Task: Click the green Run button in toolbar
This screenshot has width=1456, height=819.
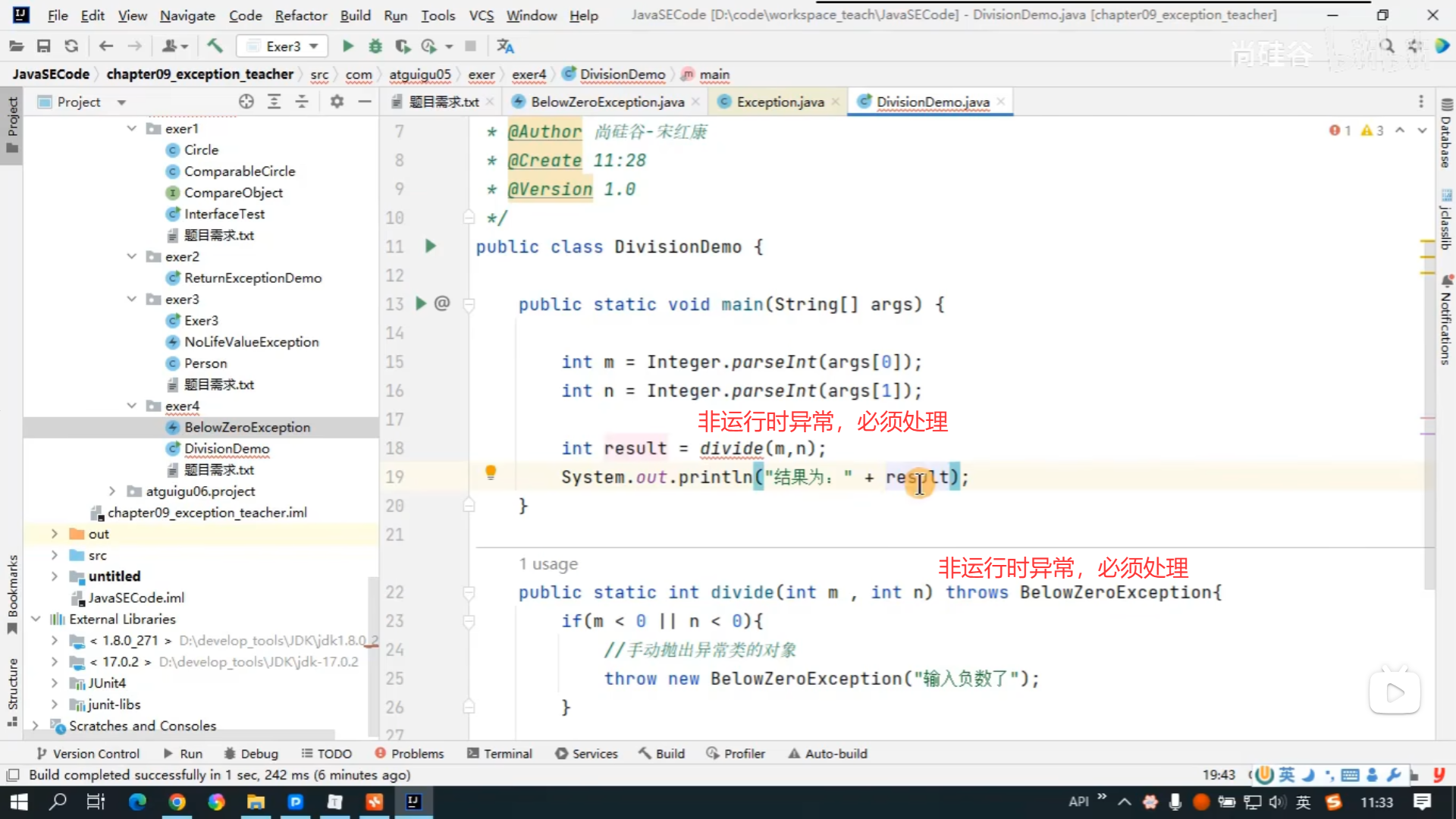Action: 347,46
